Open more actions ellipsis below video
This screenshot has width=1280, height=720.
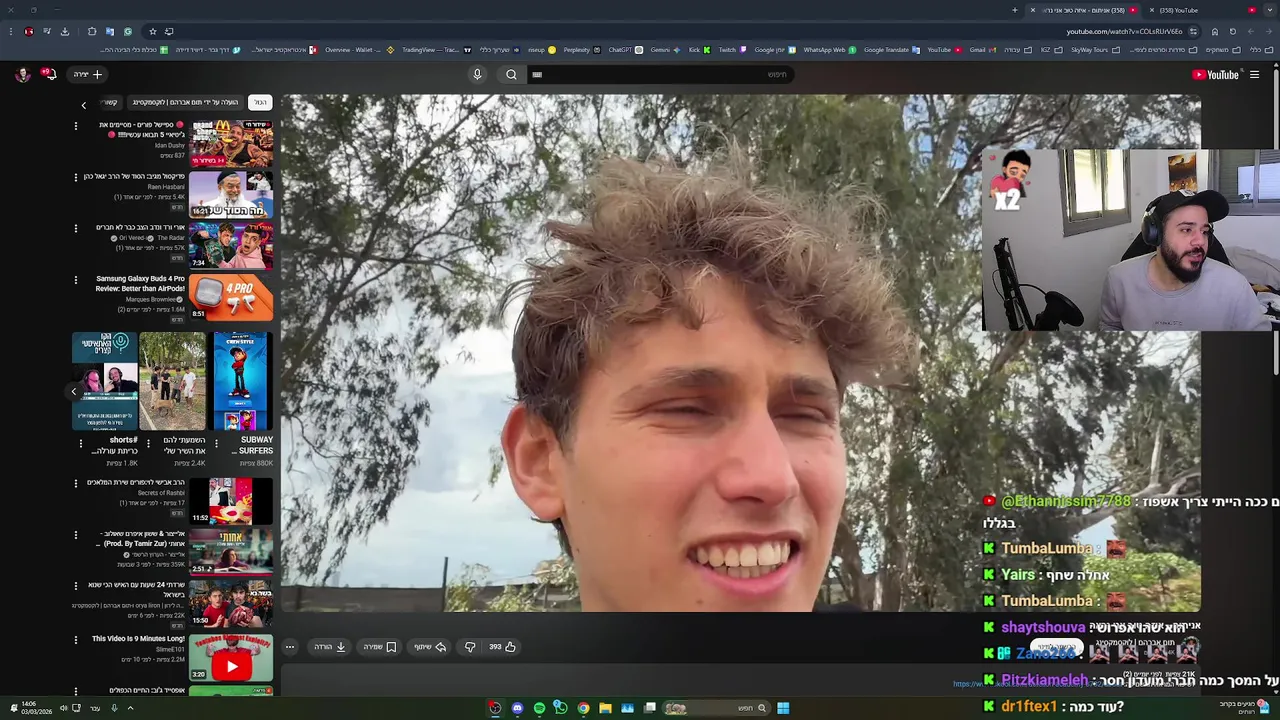290,647
